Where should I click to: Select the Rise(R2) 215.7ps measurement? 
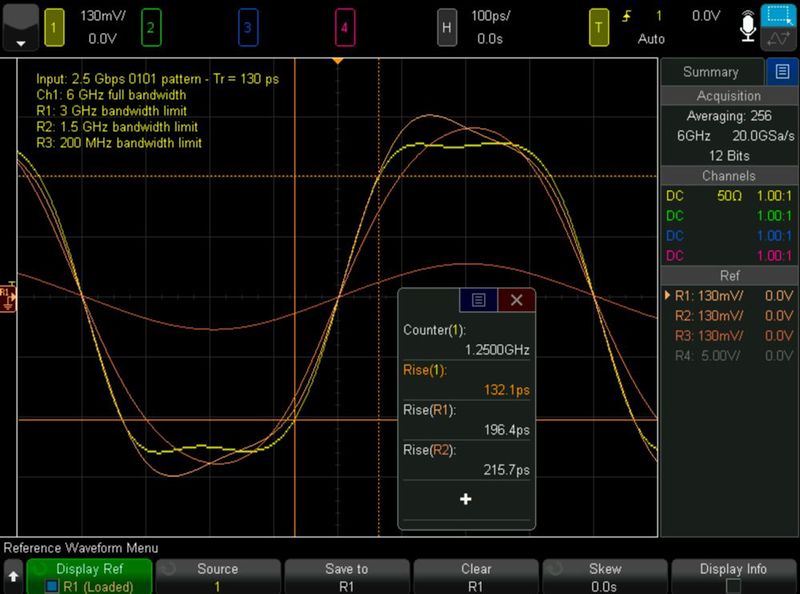(466, 460)
